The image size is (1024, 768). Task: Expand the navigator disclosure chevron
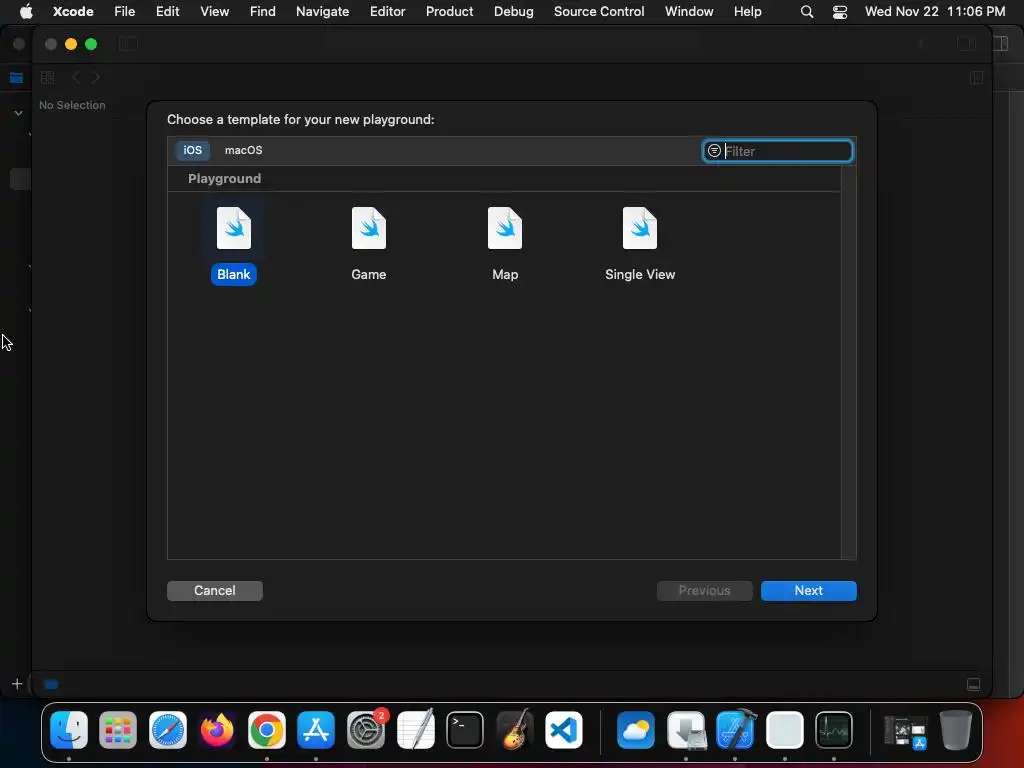[18, 112]
